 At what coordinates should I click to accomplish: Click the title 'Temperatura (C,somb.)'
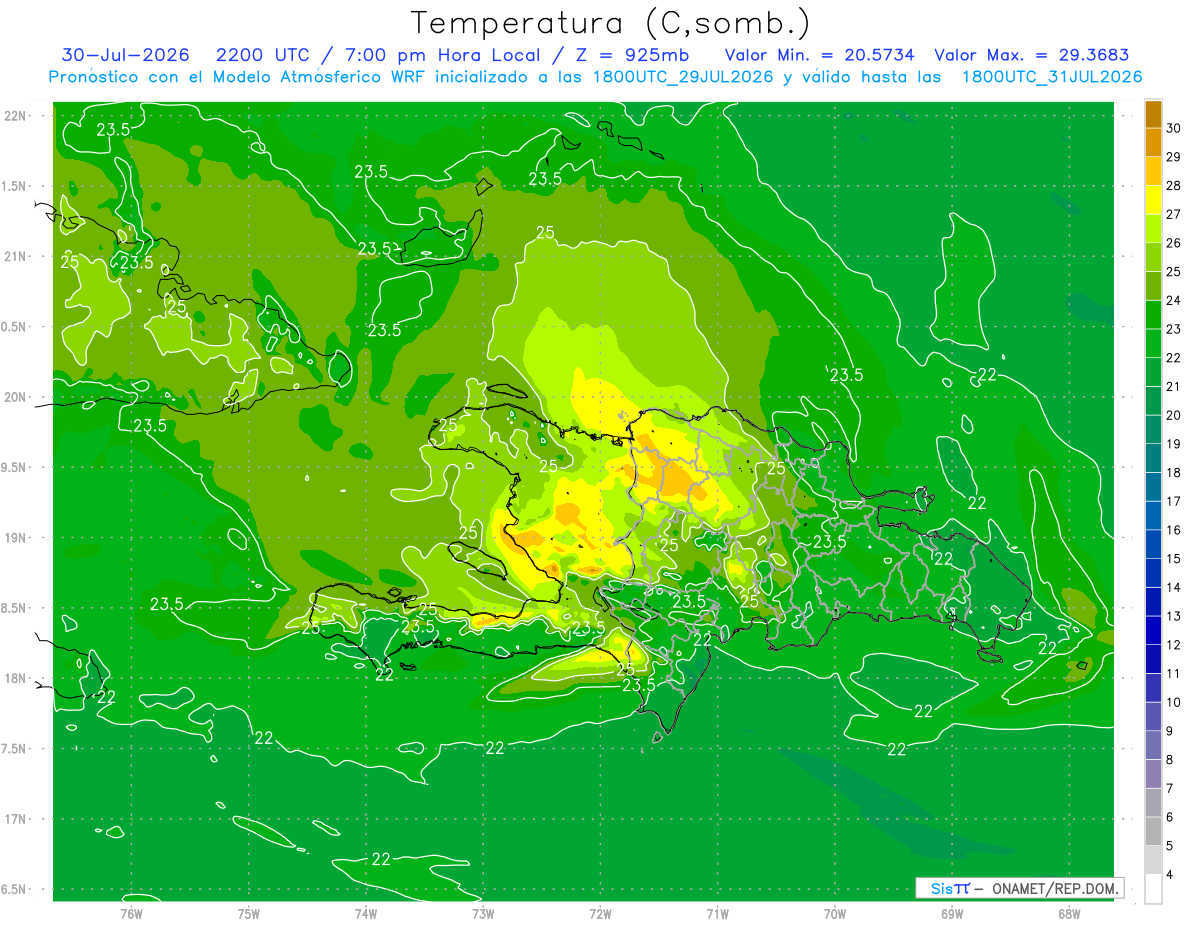pos(610,22)
